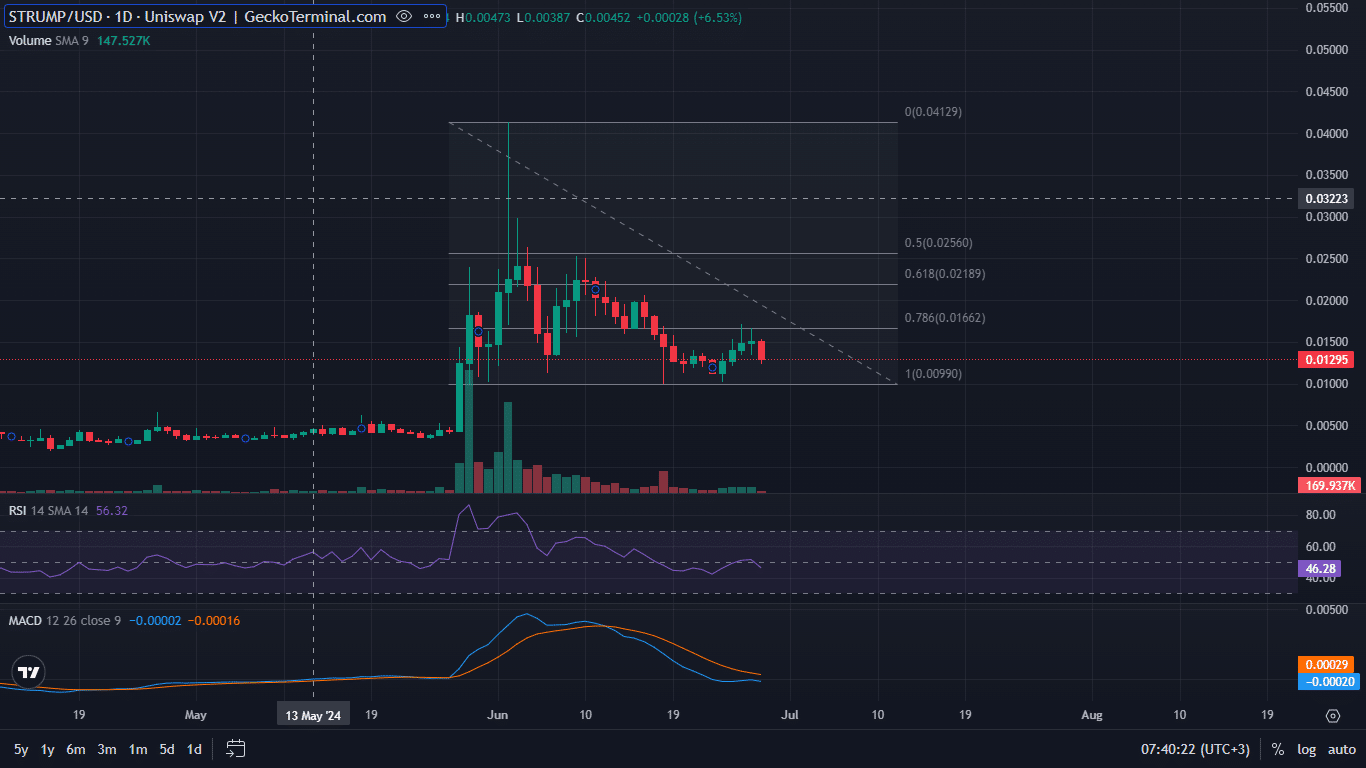Open the 07:40:22 (UTC+3) timezone menu
The width and height of the screenshot is (1366, 768).
click(x=1195, y=749)
